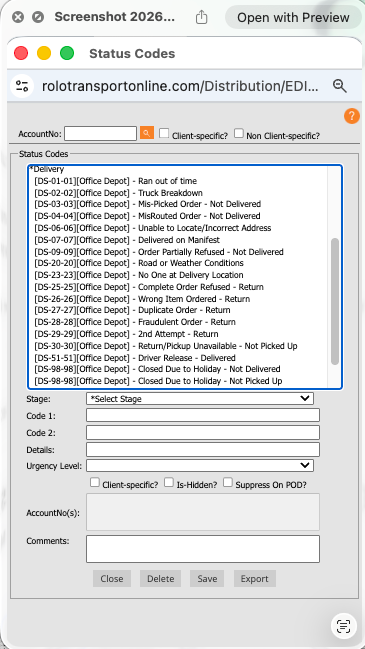
Task: Select the *Delivery list header row
Action: (x=178, y=169)
